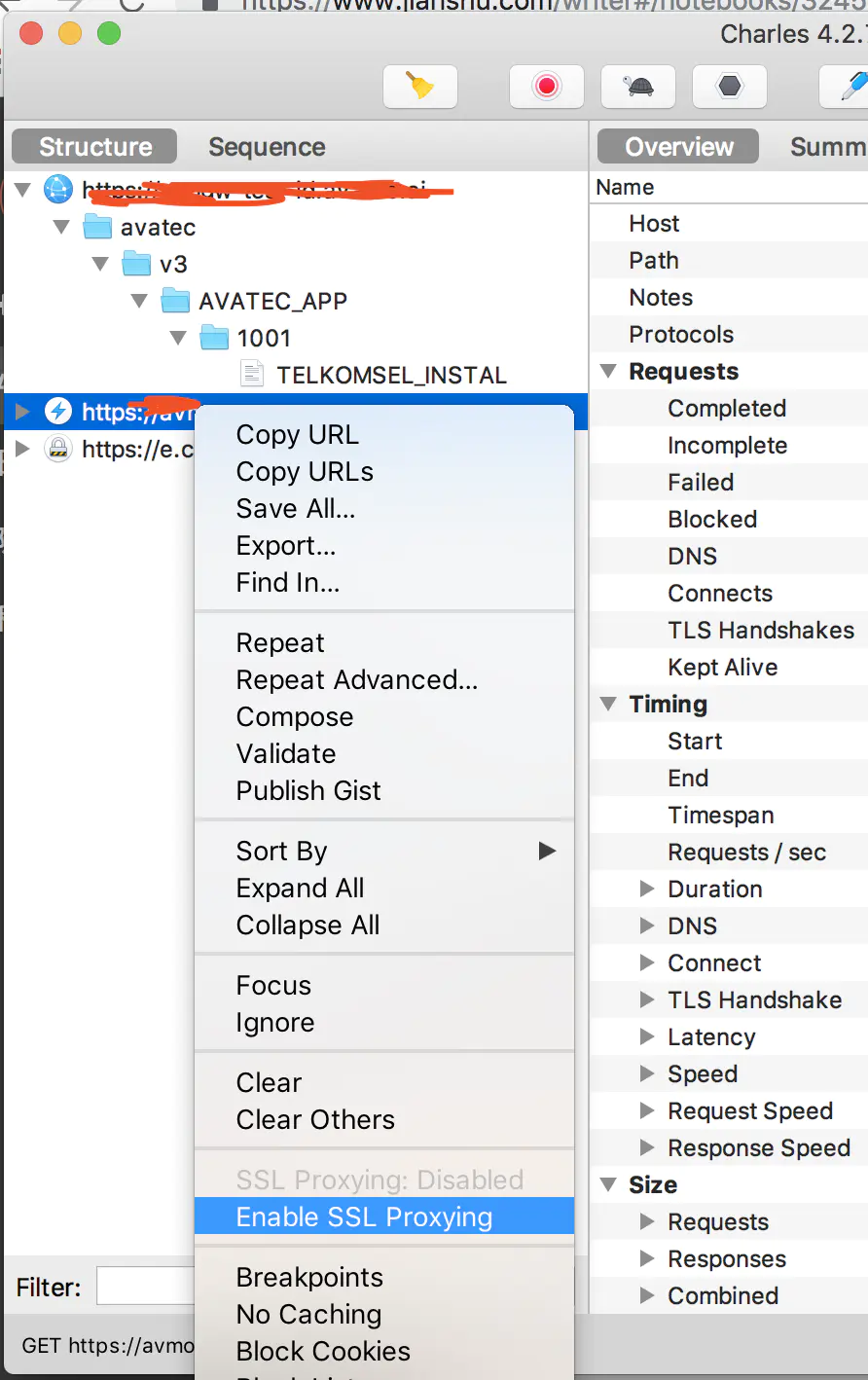Switch to the Sequence tab

[x=267, y=147]
